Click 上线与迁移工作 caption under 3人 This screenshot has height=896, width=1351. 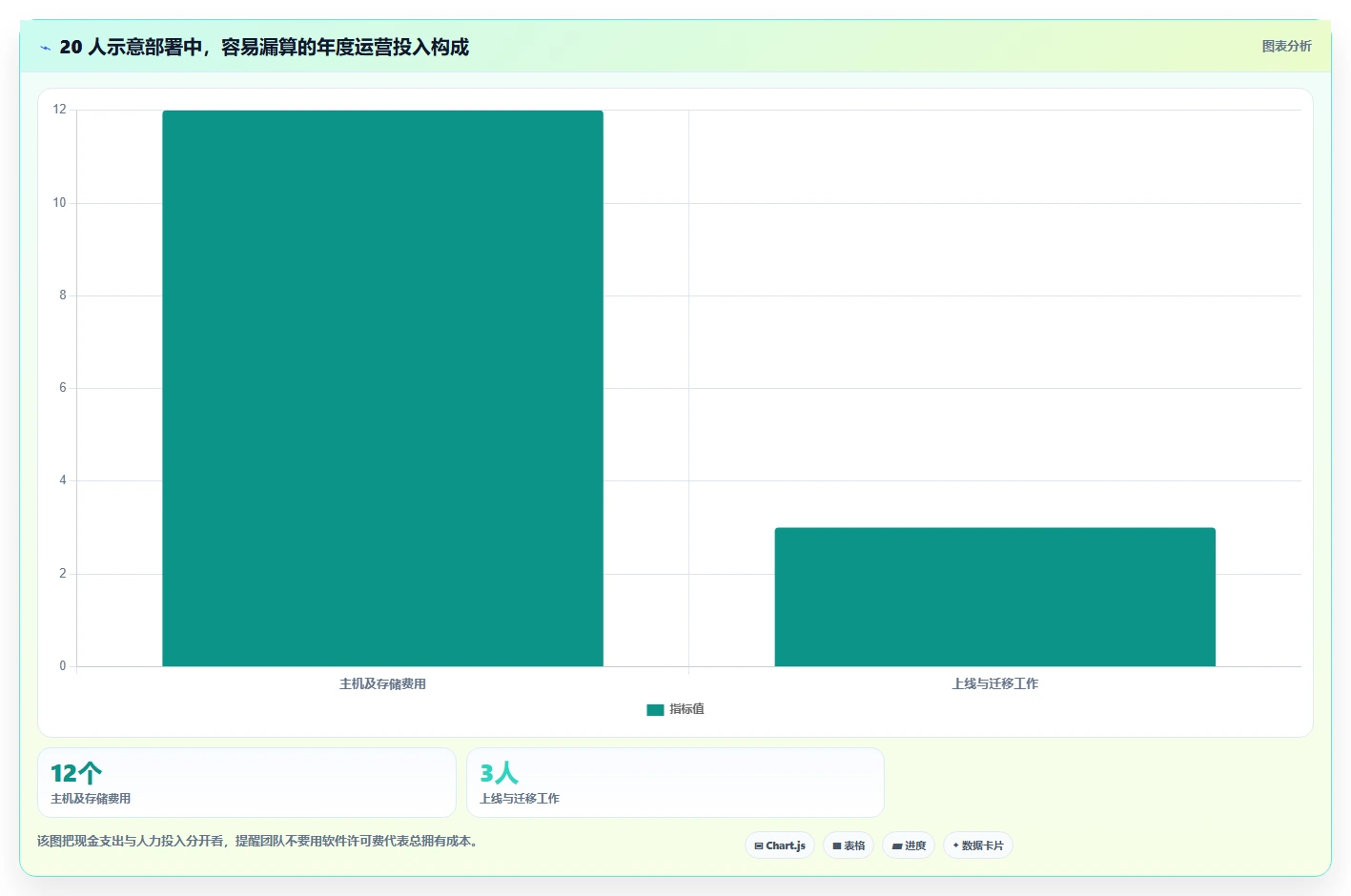click(x=520, y=799)
